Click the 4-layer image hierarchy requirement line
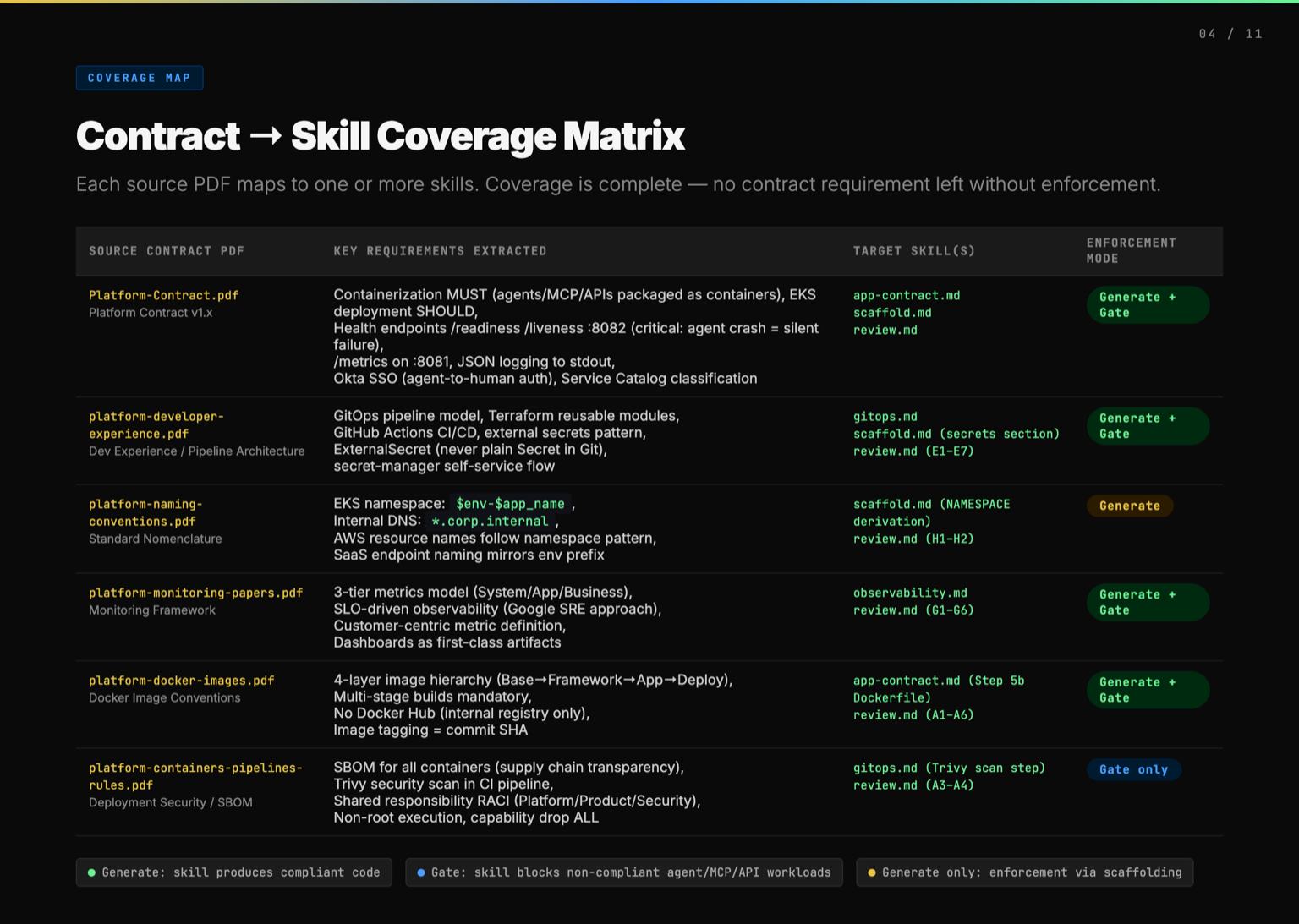The image size is (1299, 924). [533, 680]
